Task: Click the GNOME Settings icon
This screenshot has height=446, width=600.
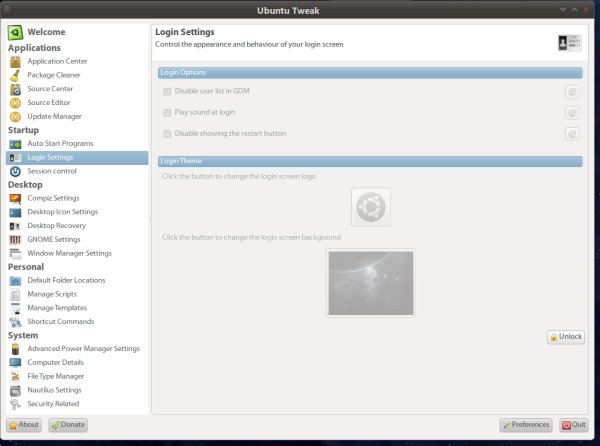Action: pos(15,240)
